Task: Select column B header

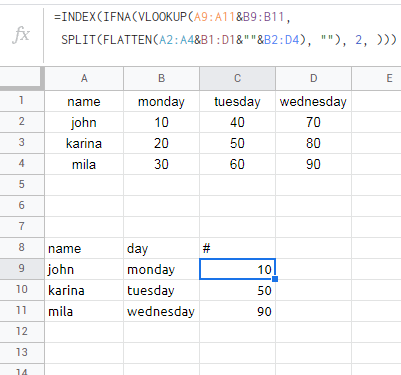Action: (x=161, y=78)
